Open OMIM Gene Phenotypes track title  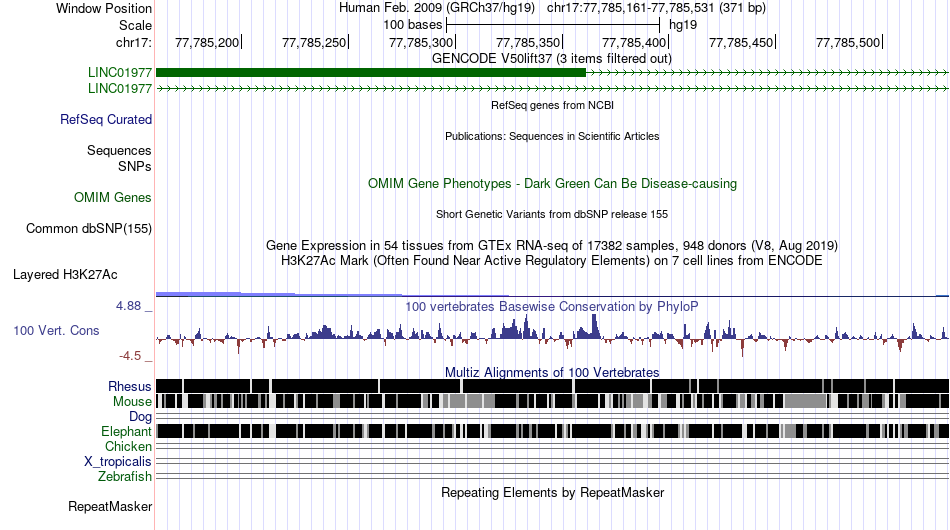click(x=553, y=184)
